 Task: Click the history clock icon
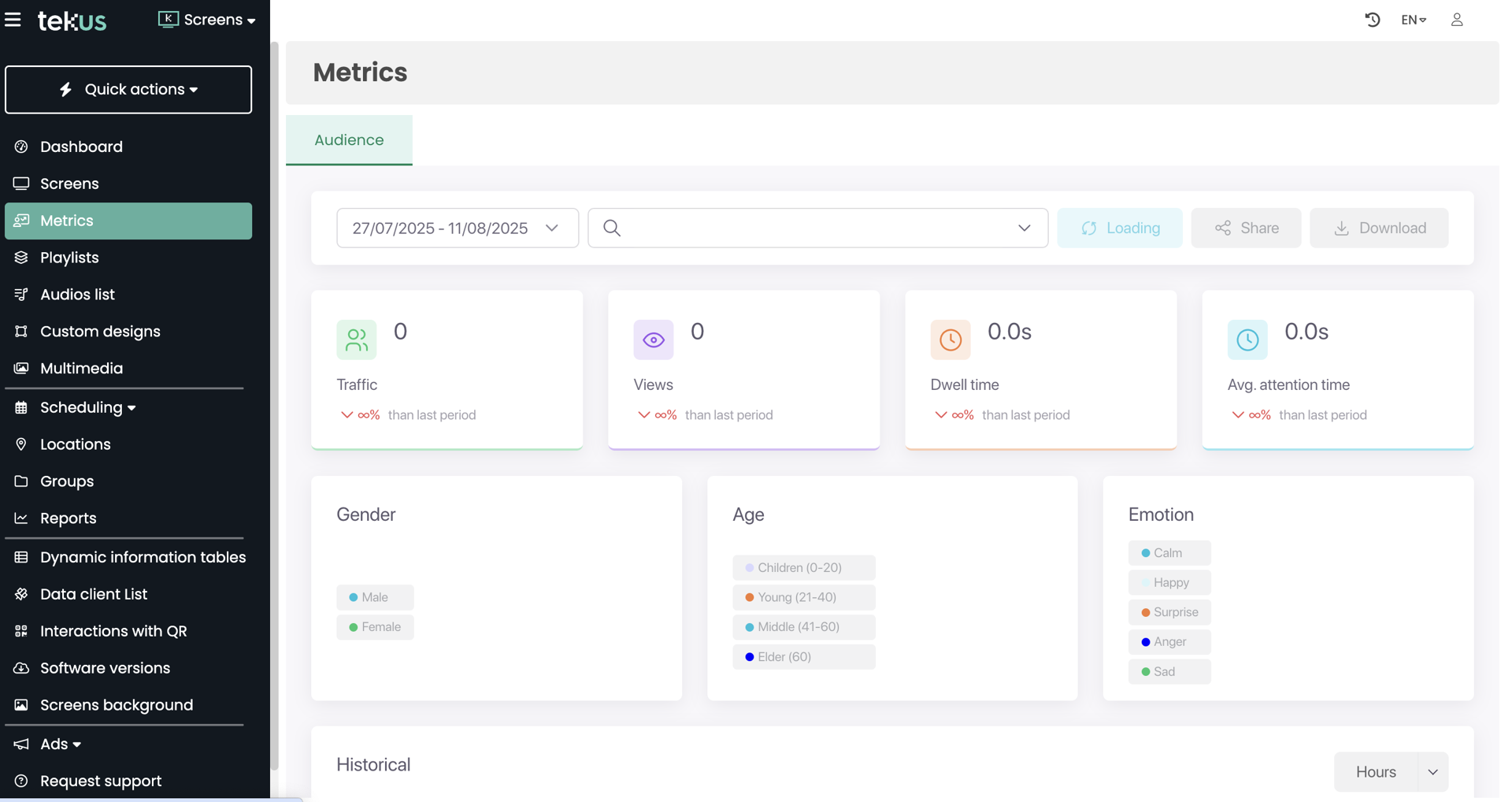pyautogui.click(x=1372, y=20)
